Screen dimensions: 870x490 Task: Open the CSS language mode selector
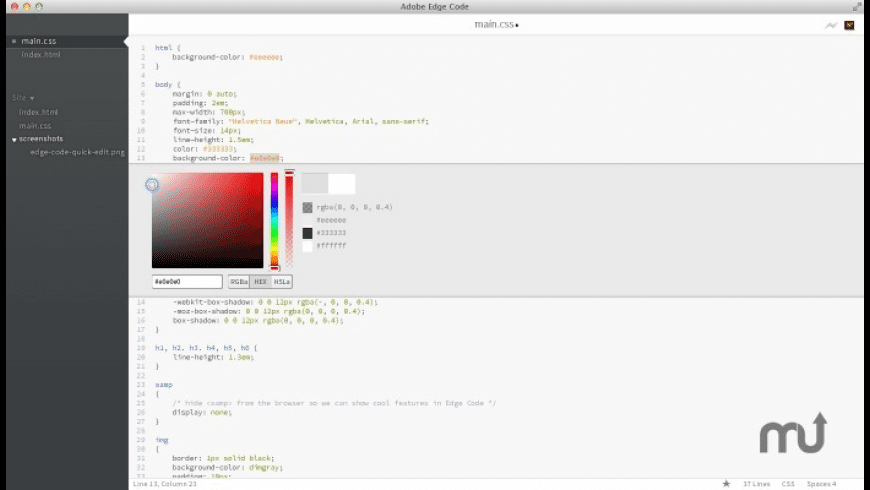click(x=788, y=483)
